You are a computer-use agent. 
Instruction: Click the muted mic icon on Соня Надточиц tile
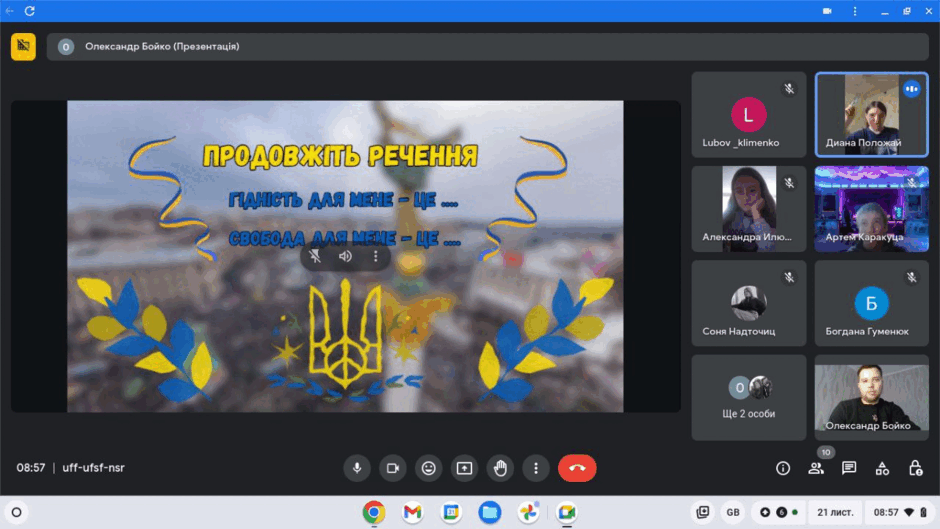(x=790, y=277)
